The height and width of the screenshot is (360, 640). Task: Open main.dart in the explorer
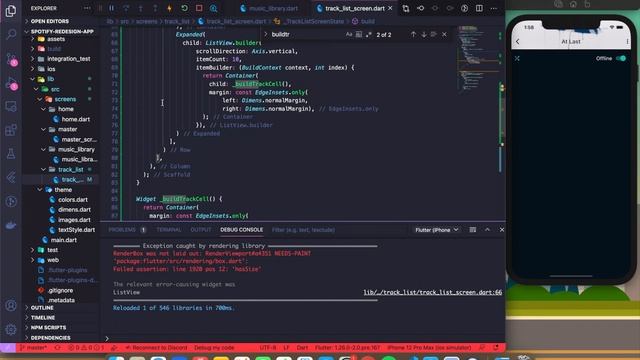tap(63, 240)
